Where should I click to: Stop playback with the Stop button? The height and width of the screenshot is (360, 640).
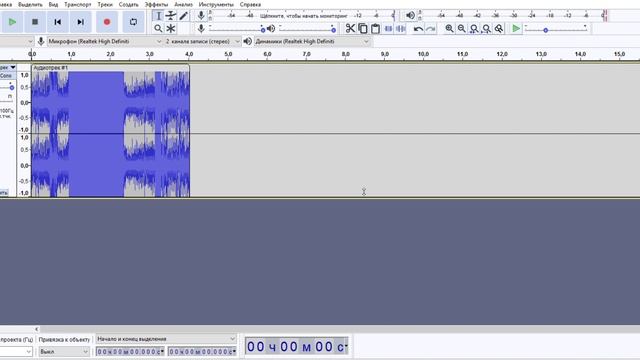35,22
